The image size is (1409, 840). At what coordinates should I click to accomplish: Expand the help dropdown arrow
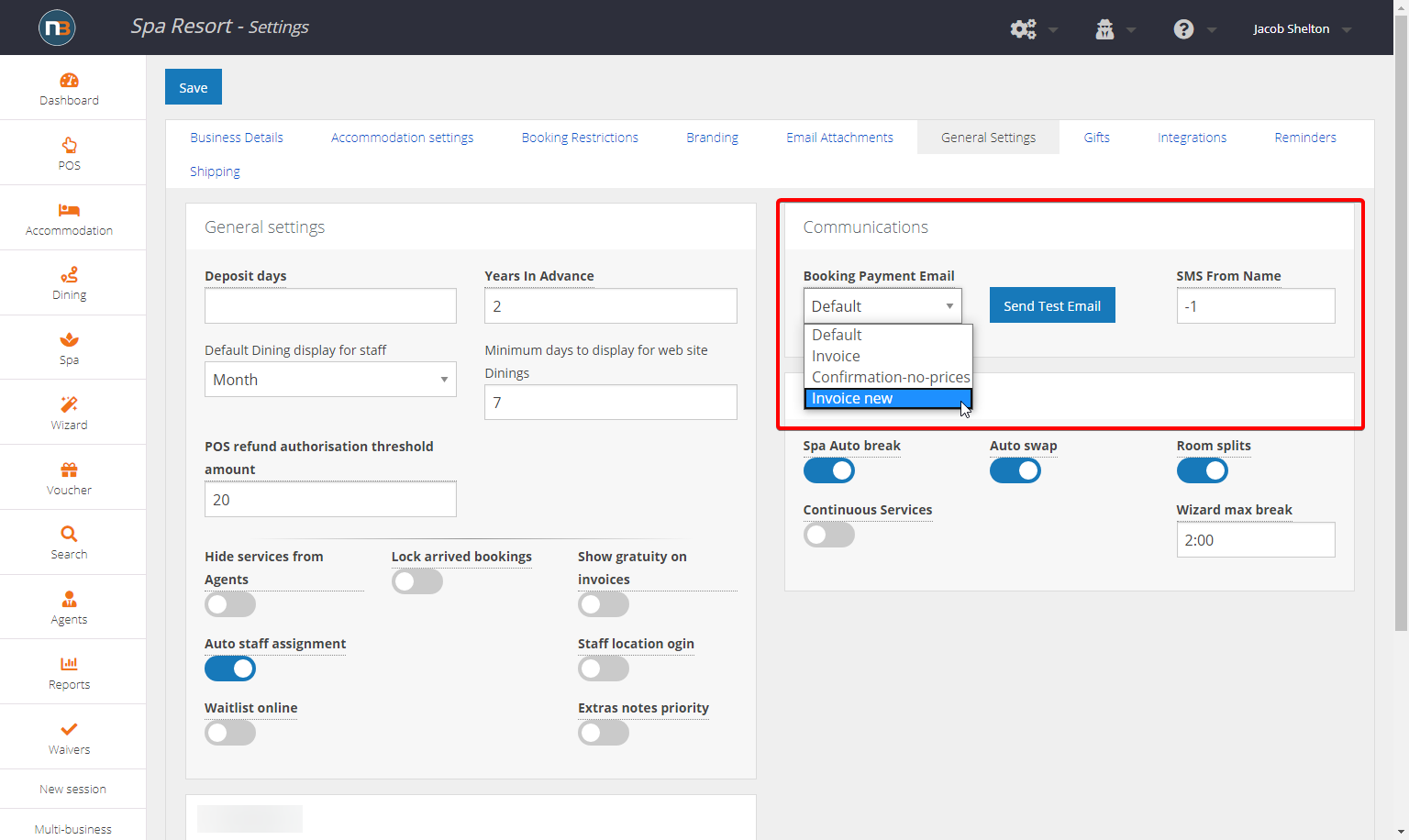coord(1212,30)
